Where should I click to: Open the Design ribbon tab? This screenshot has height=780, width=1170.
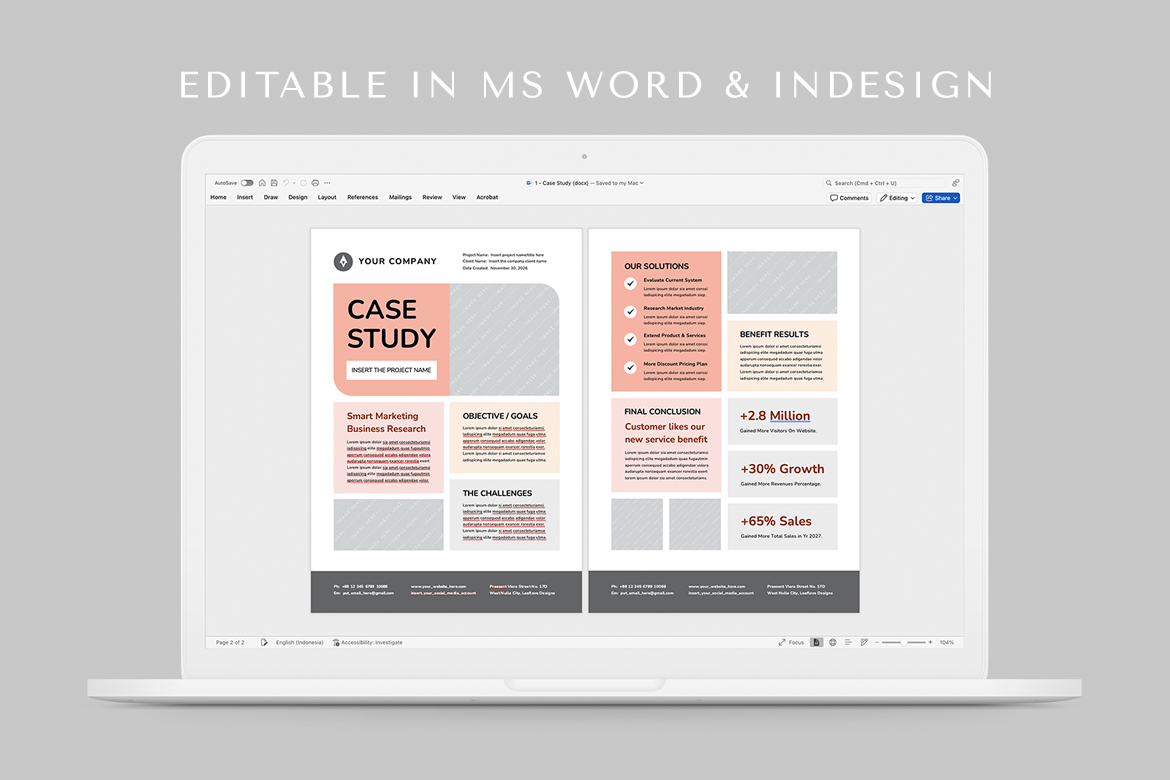(298, 198)
